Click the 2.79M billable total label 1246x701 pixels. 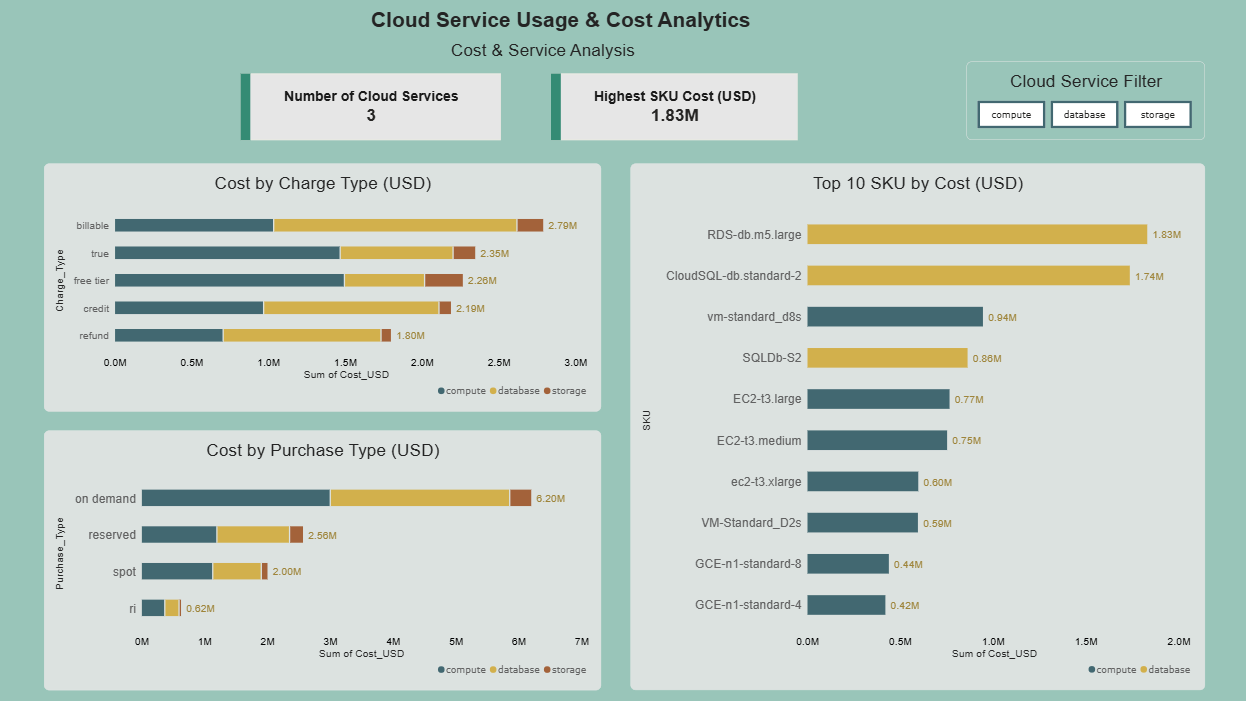click(563, 226)
